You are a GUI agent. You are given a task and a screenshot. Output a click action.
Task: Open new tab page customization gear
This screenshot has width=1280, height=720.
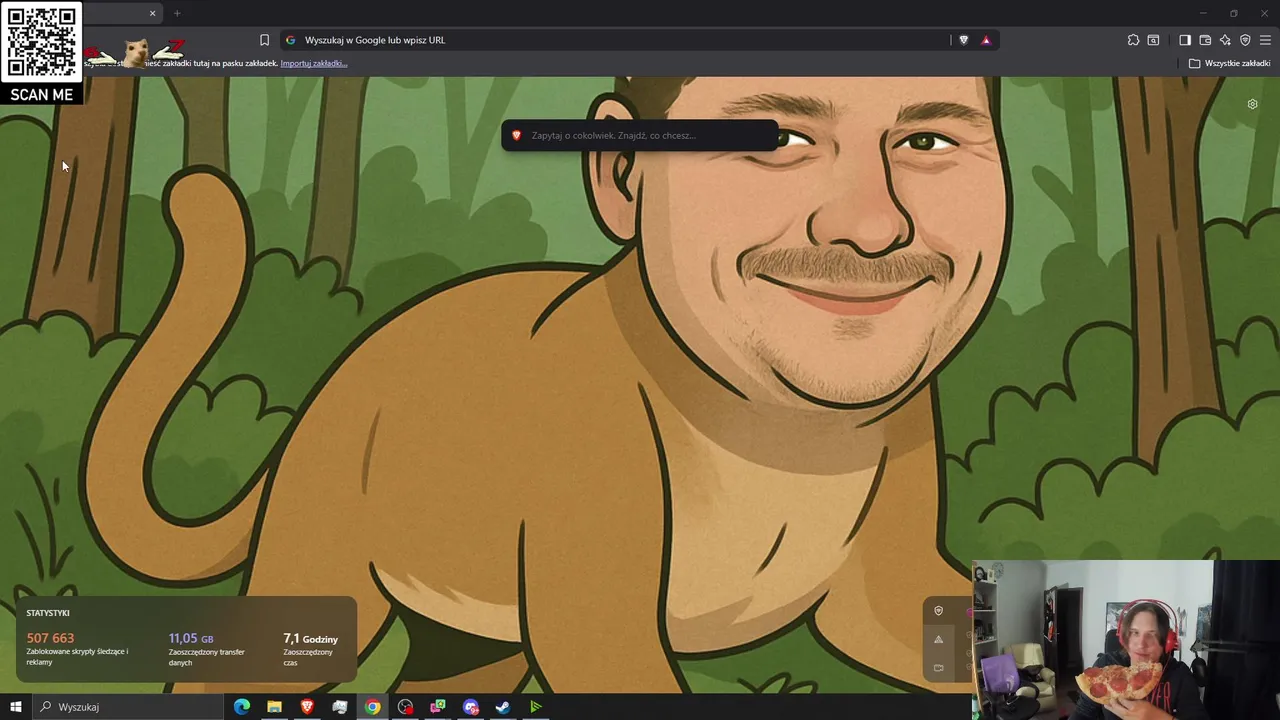click(1252, 104)
